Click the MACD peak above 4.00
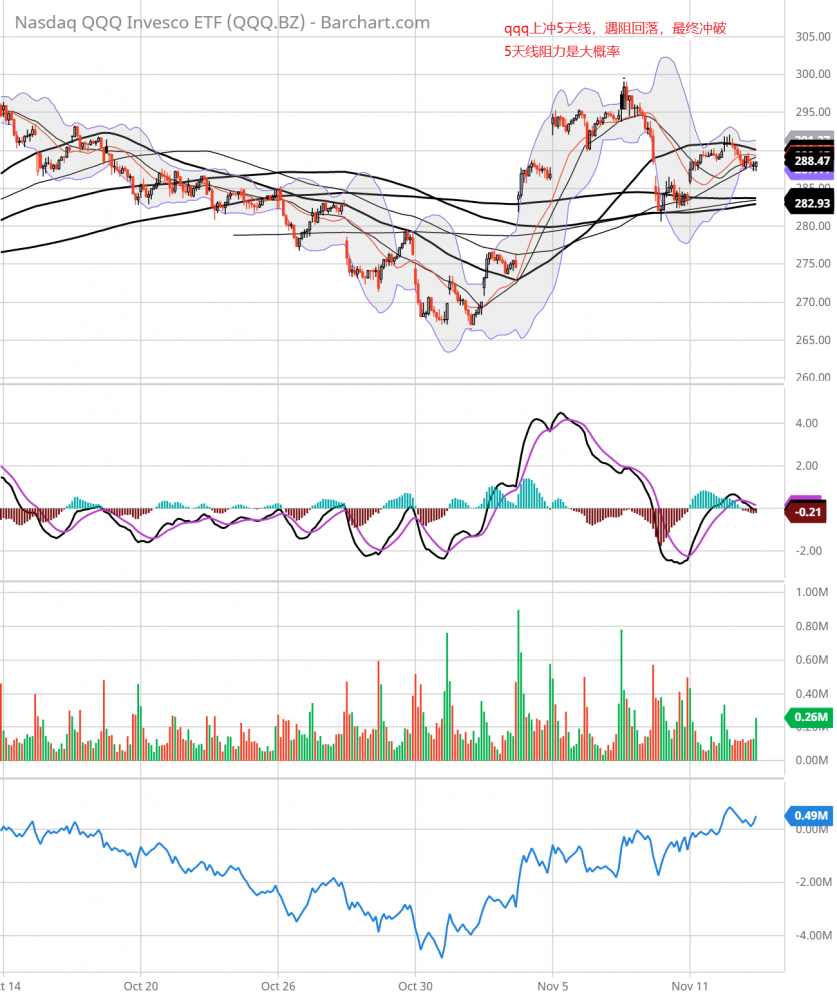 pyautogui.click(x=560, y=414)
